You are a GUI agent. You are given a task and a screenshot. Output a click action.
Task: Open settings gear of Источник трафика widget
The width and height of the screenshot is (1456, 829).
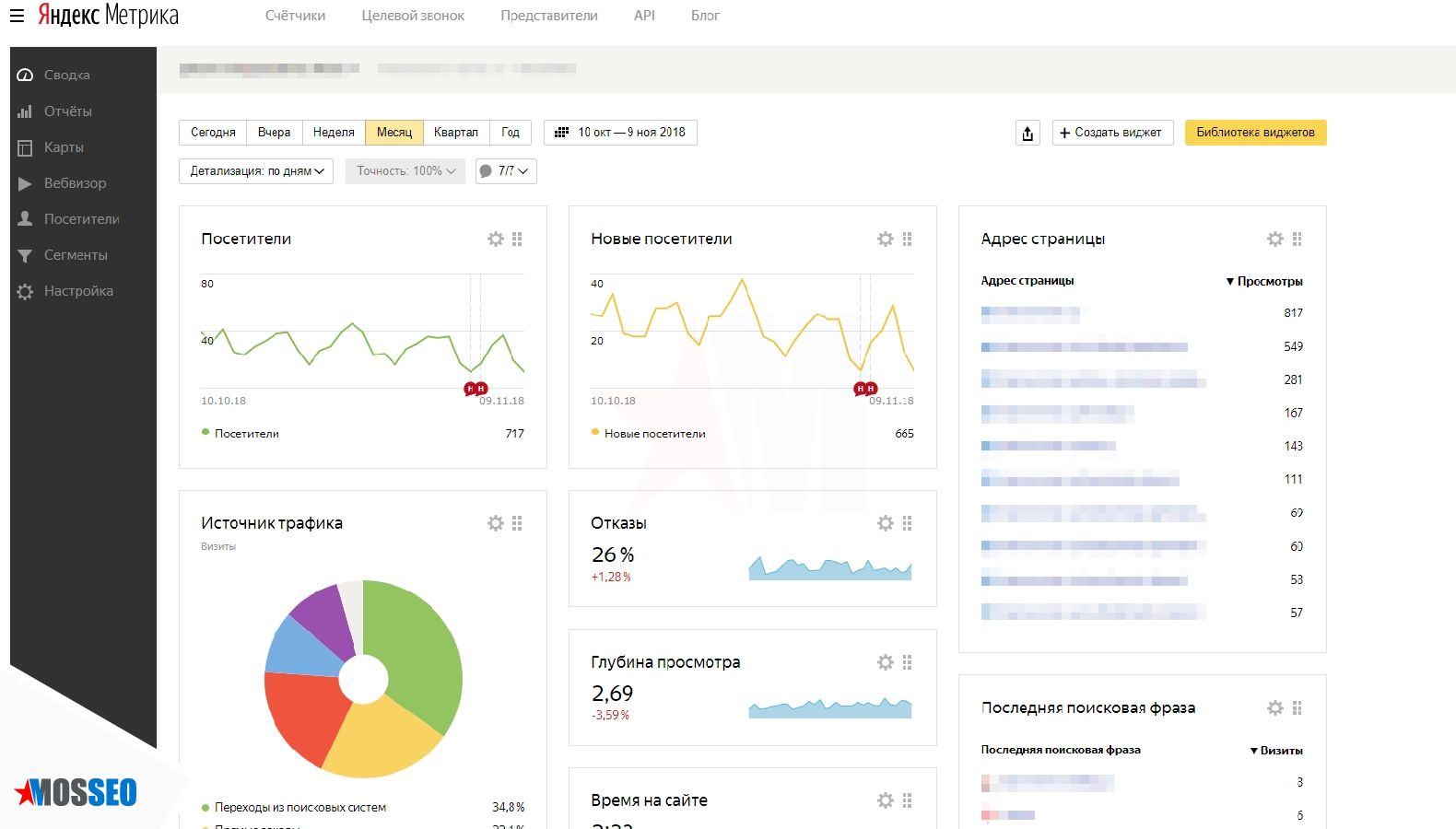coord(496,523)
